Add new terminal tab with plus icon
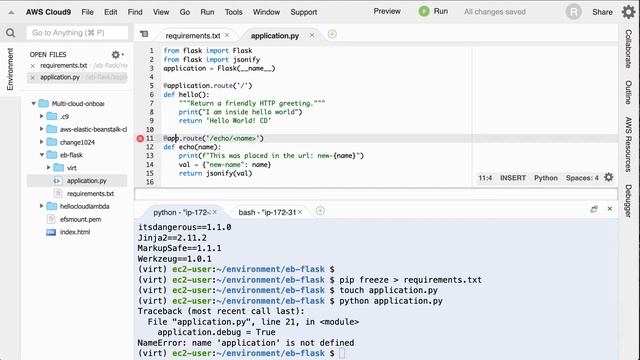Screen dimensions: 640x360 point(320,211)
